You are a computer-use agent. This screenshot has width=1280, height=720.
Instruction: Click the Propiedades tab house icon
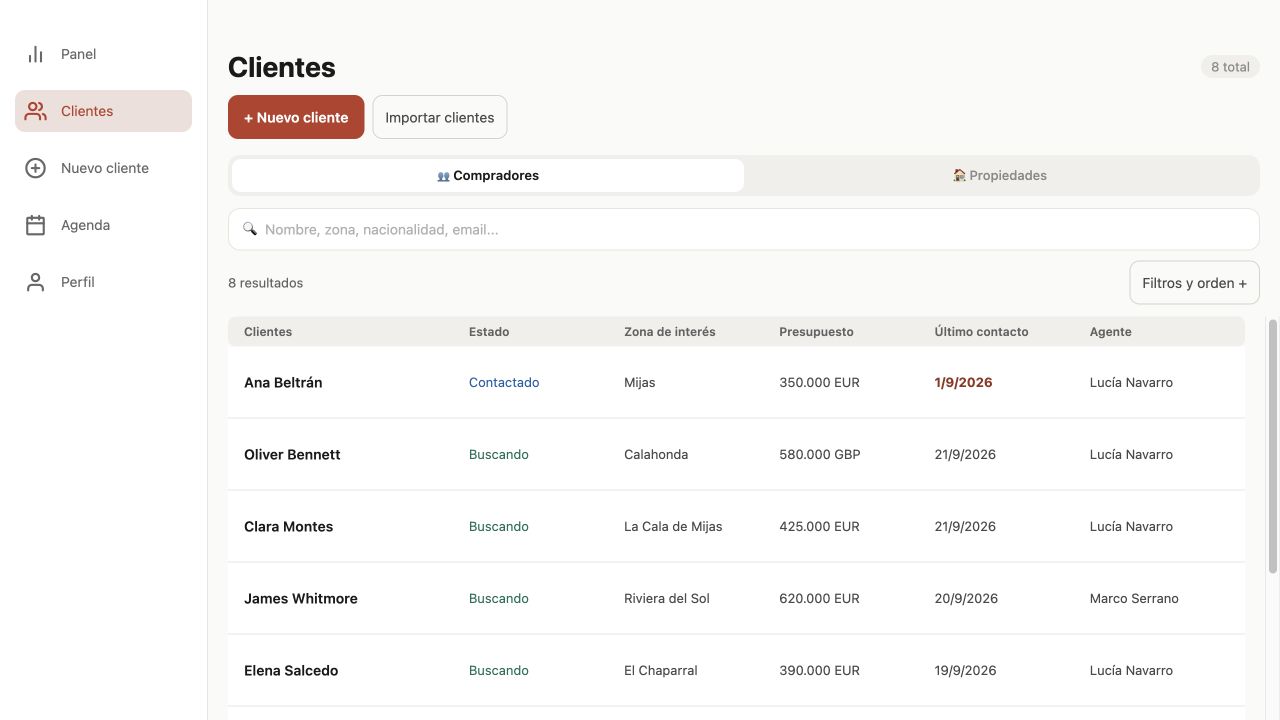pyautogui.click(x=959, y=176)
